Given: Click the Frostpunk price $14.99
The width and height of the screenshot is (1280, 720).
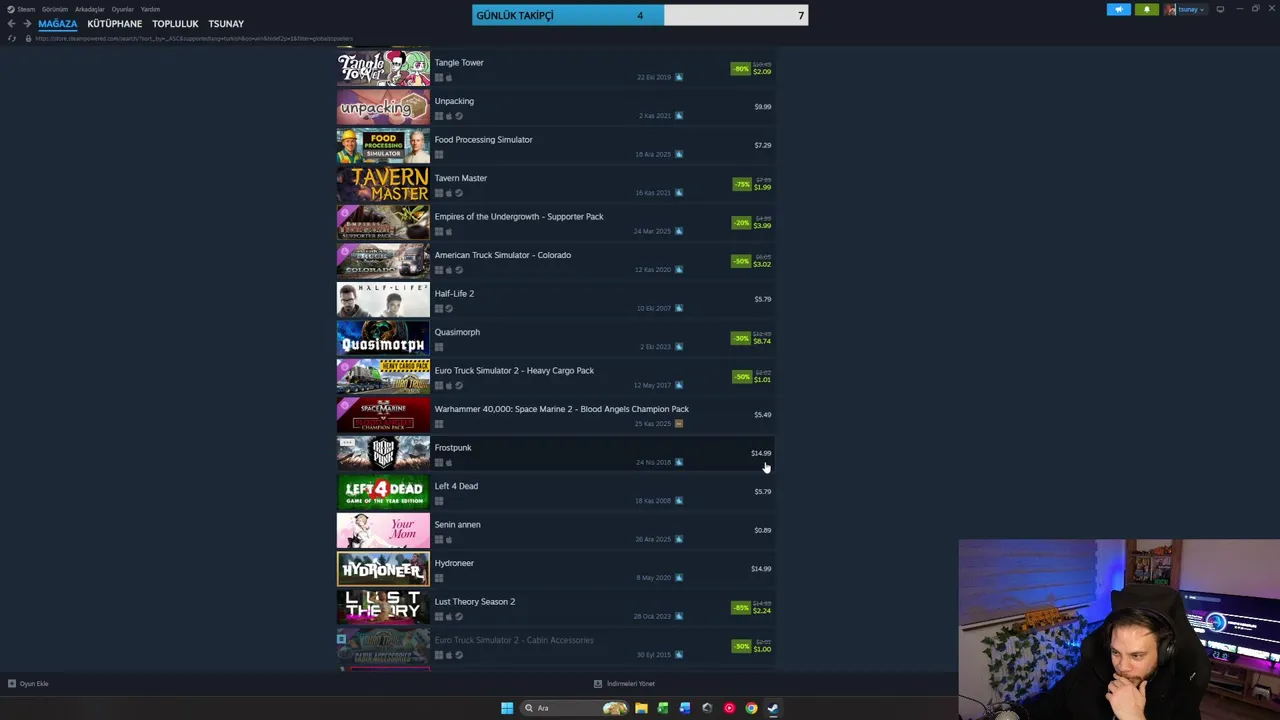Looking at the screenshot, I should (x=761, y=453).
